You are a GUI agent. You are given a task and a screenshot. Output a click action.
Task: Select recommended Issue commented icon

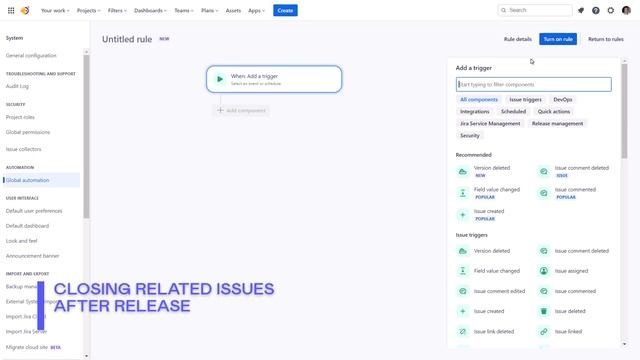[x=544, y=193]
